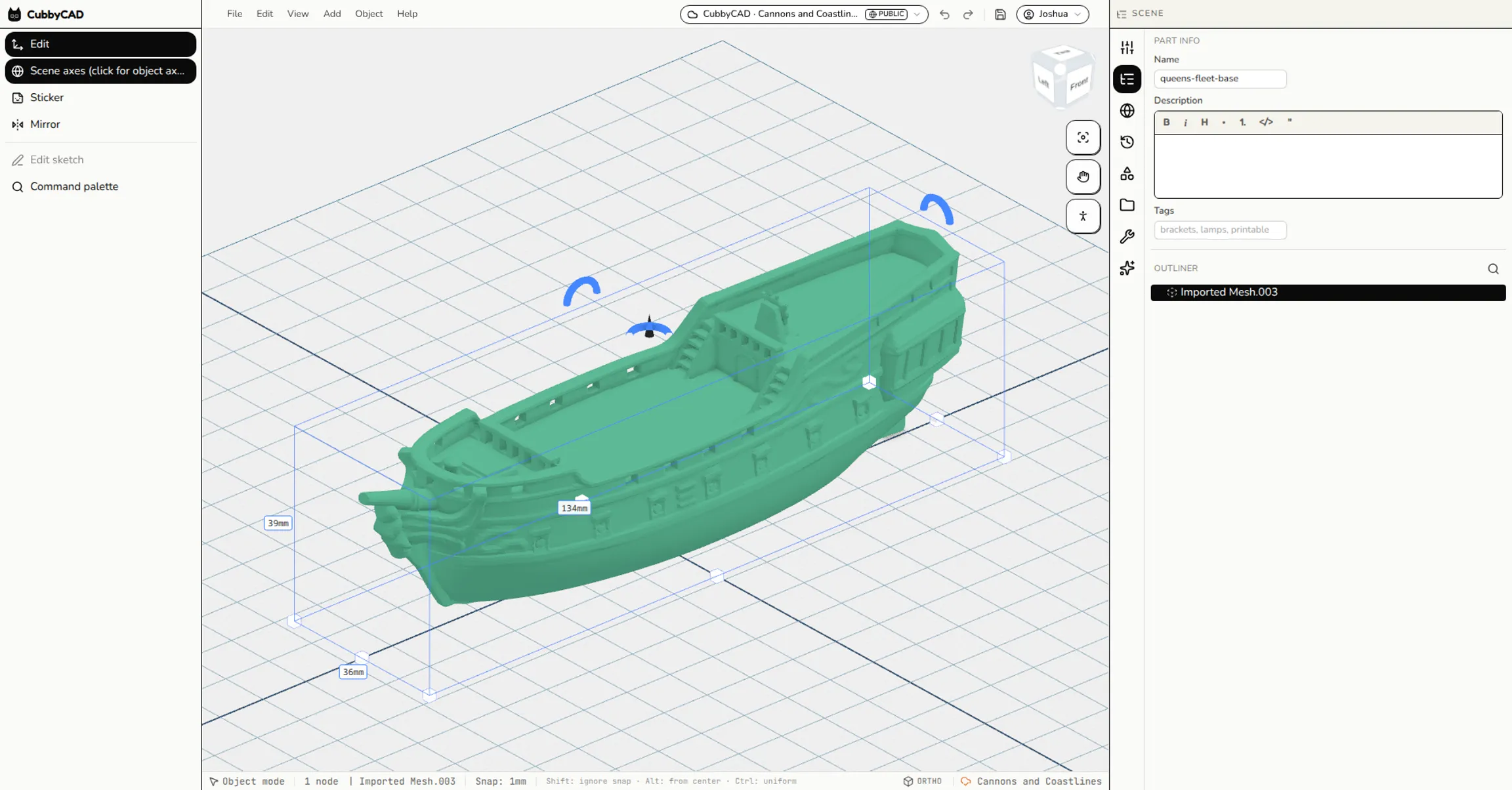
Task: Insert numbered list in description
Action: [x=1242, y=122]
